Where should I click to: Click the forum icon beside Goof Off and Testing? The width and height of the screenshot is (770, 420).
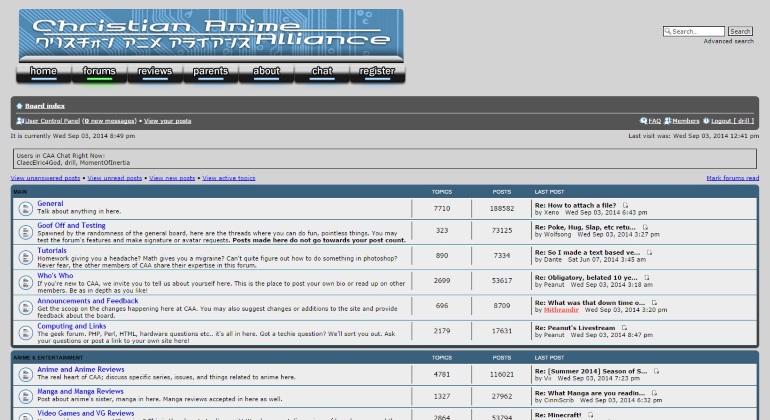(x=26, y=232)
